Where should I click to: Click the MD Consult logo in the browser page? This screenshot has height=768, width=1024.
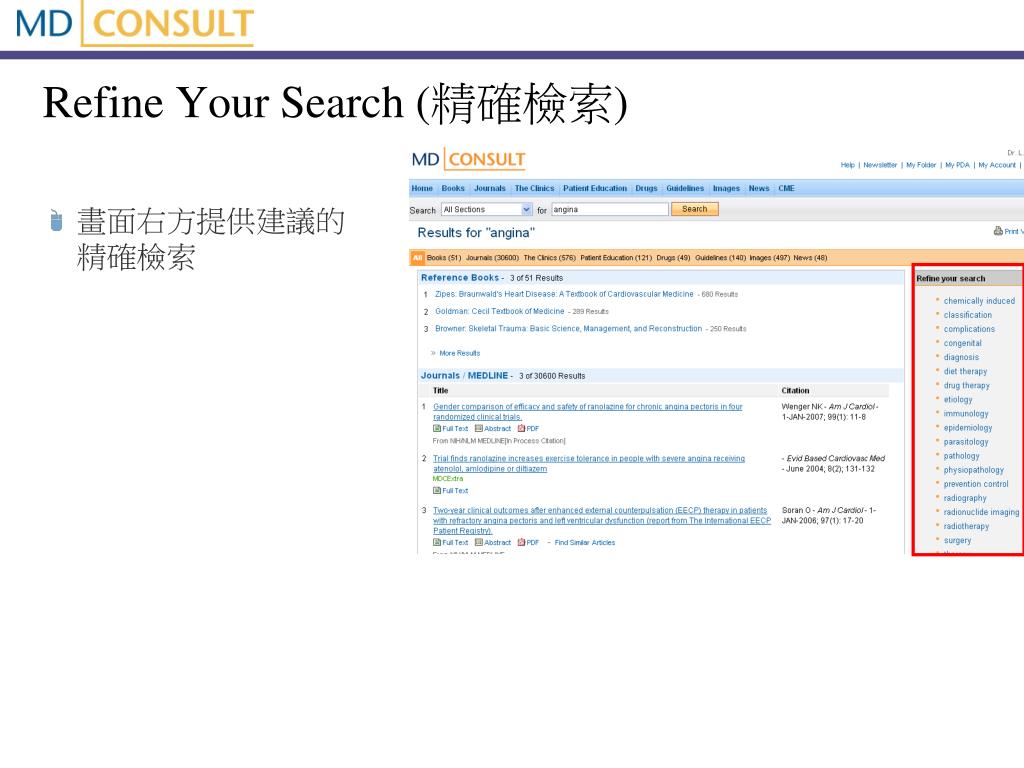[x=468, y=159]
